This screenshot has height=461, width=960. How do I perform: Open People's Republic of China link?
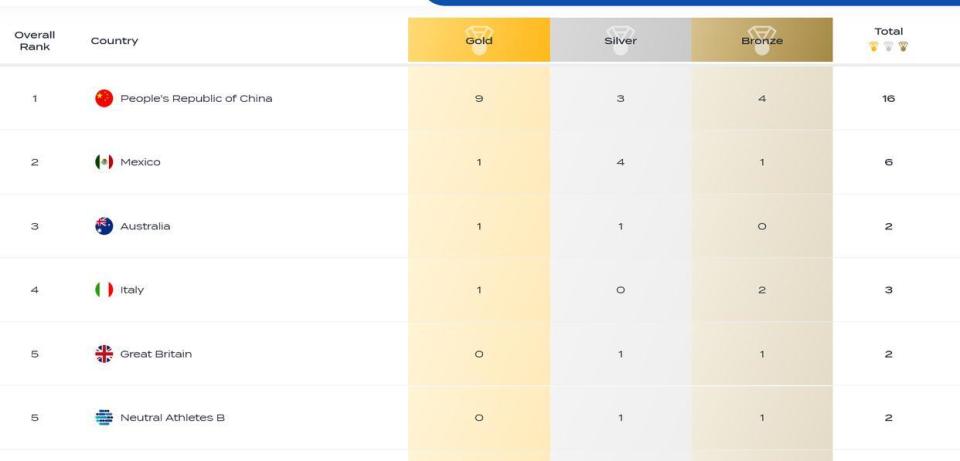coord(196,98)
